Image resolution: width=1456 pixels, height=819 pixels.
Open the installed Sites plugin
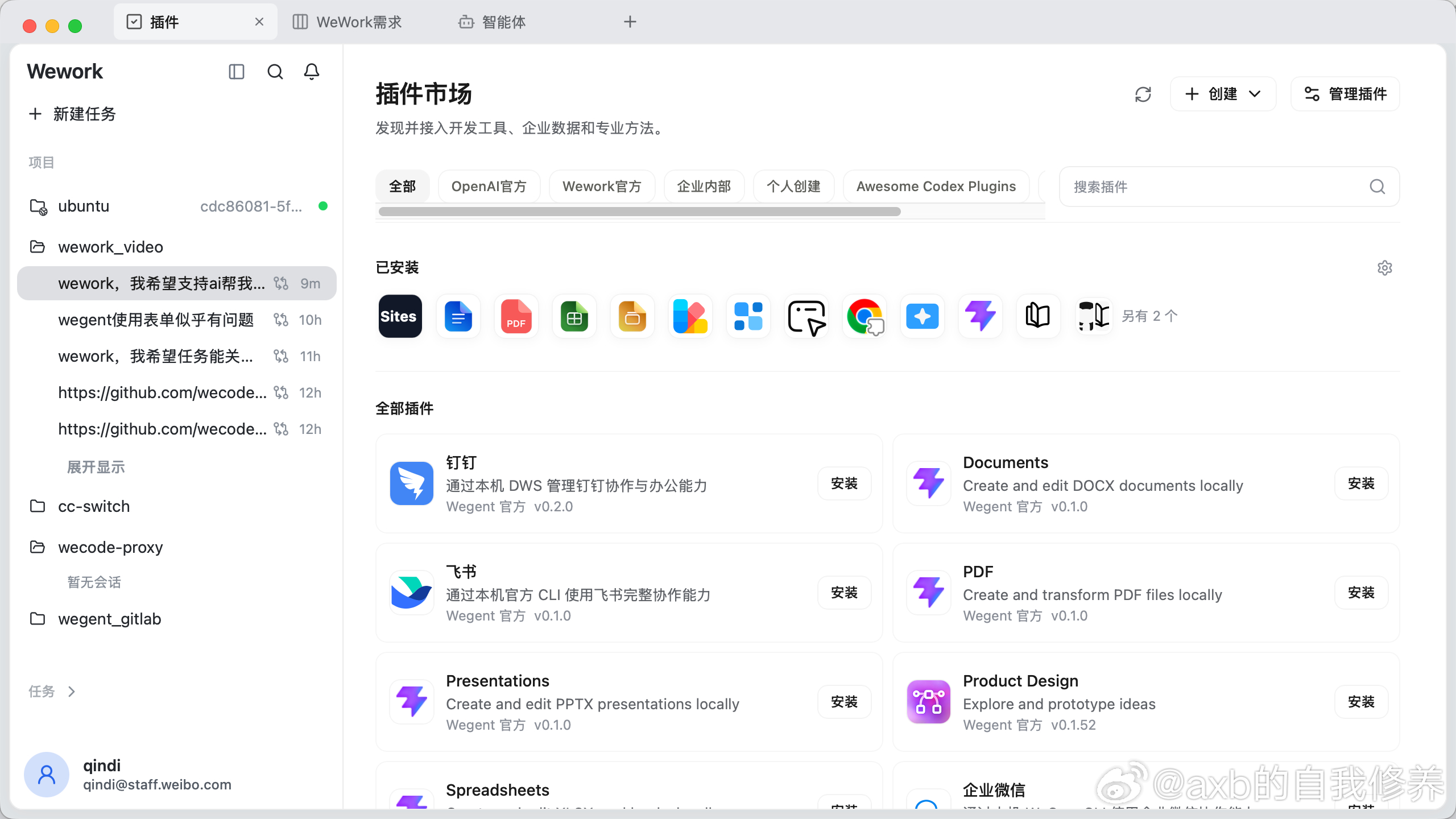[400, 316]
